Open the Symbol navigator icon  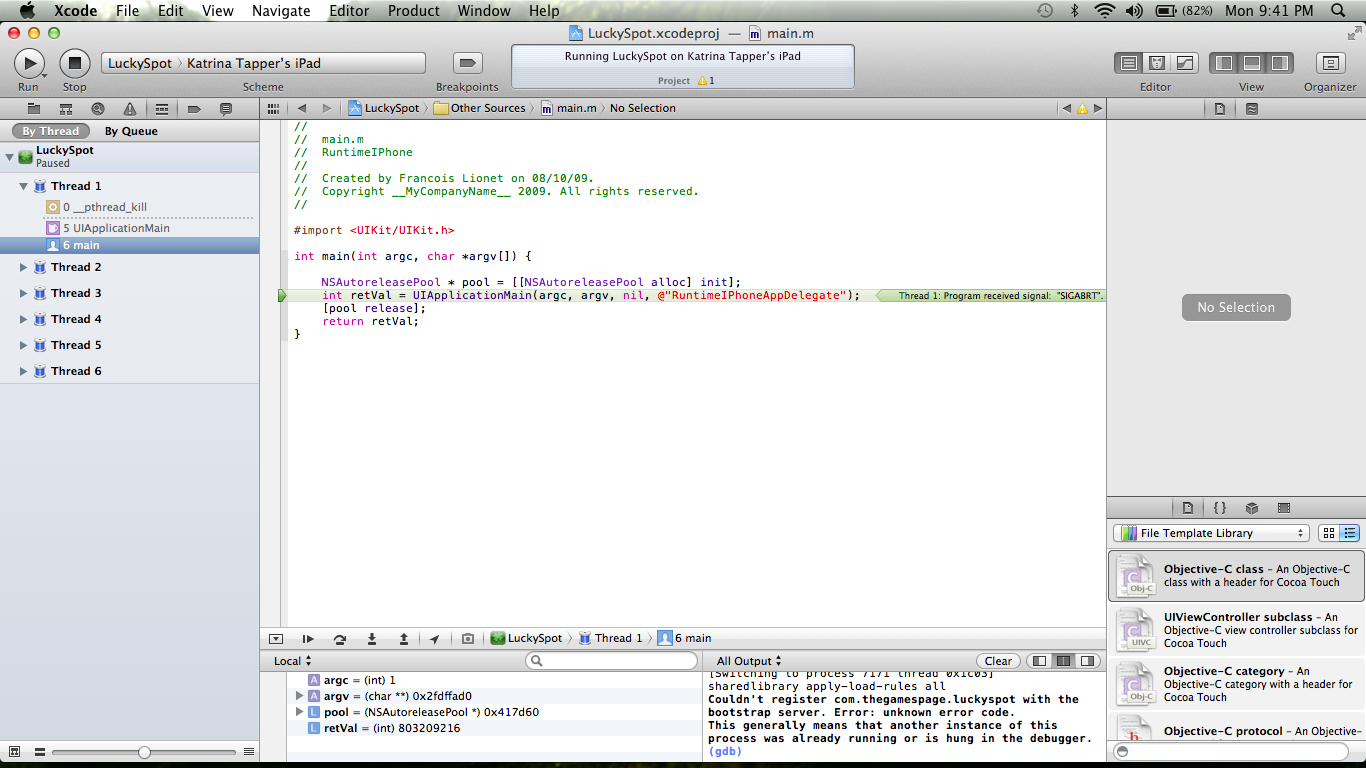tap(66, 108)
